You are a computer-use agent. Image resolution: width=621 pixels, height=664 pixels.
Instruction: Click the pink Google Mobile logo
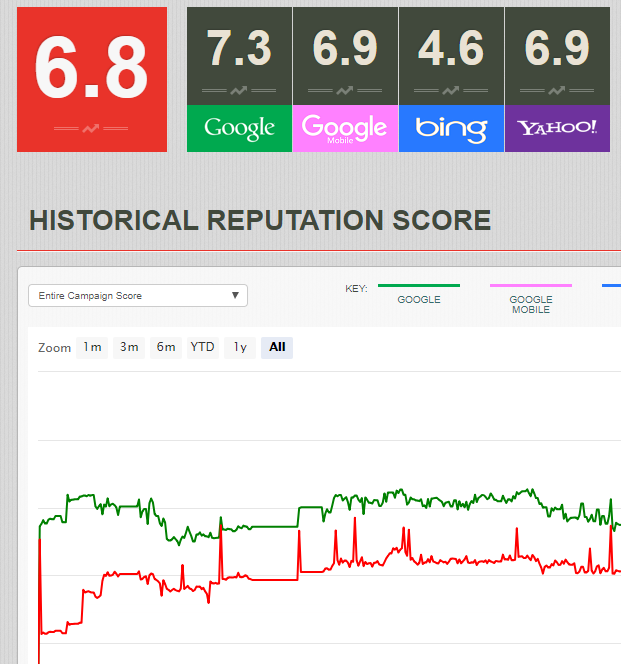point(345,128)
